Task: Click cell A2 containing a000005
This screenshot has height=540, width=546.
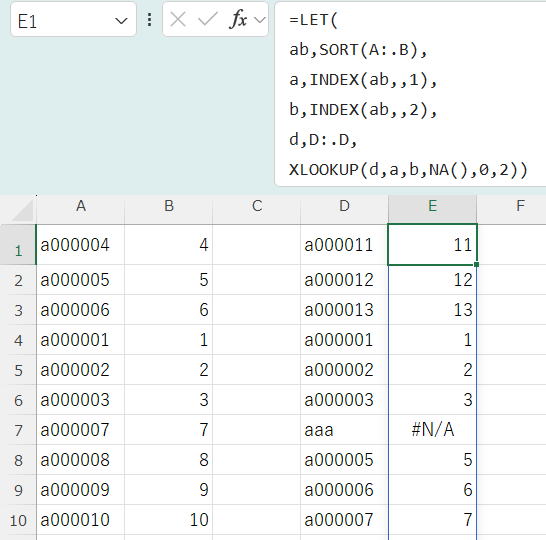Action: click(80, 280)
